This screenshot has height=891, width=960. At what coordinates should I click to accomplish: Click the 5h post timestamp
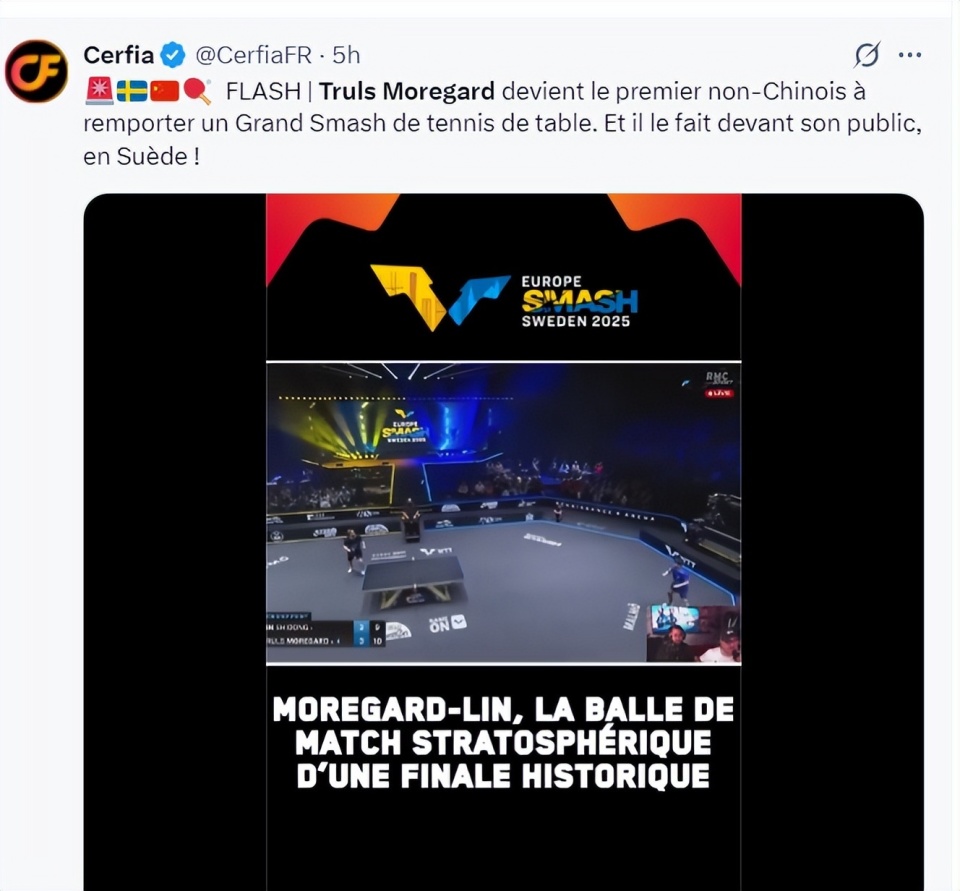[x=346, y=55]
